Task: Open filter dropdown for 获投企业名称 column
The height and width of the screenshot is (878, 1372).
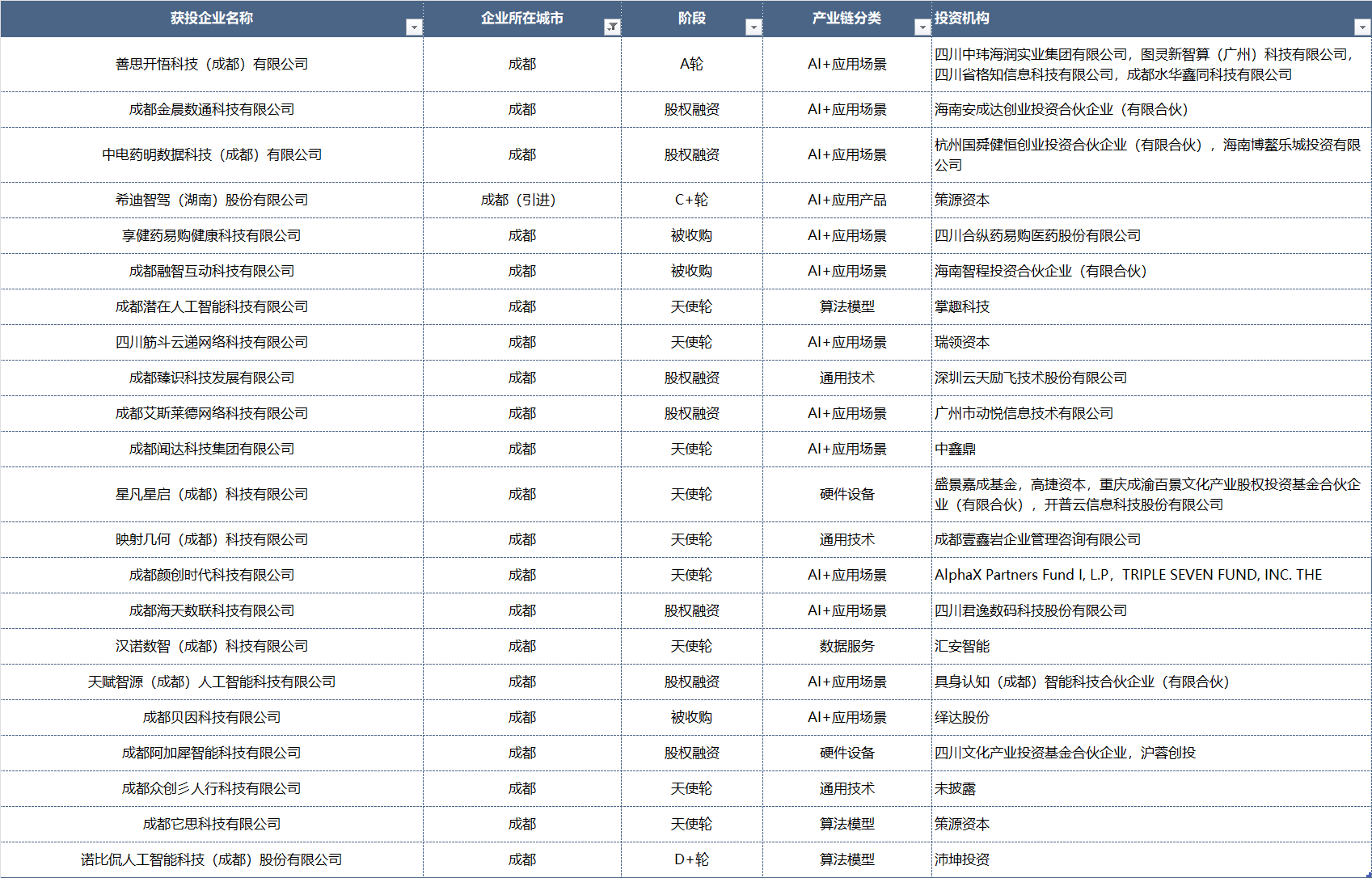Action: (x=414, y=27)
